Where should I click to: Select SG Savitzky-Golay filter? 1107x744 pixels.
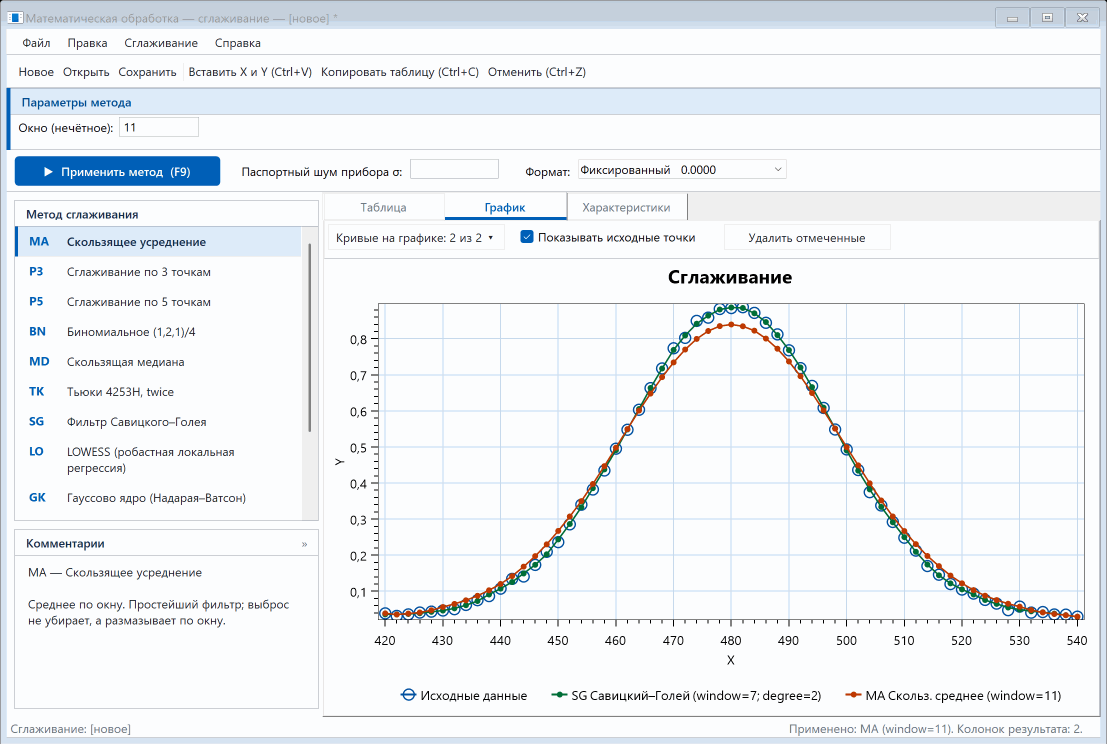click(x=158, y=422)
